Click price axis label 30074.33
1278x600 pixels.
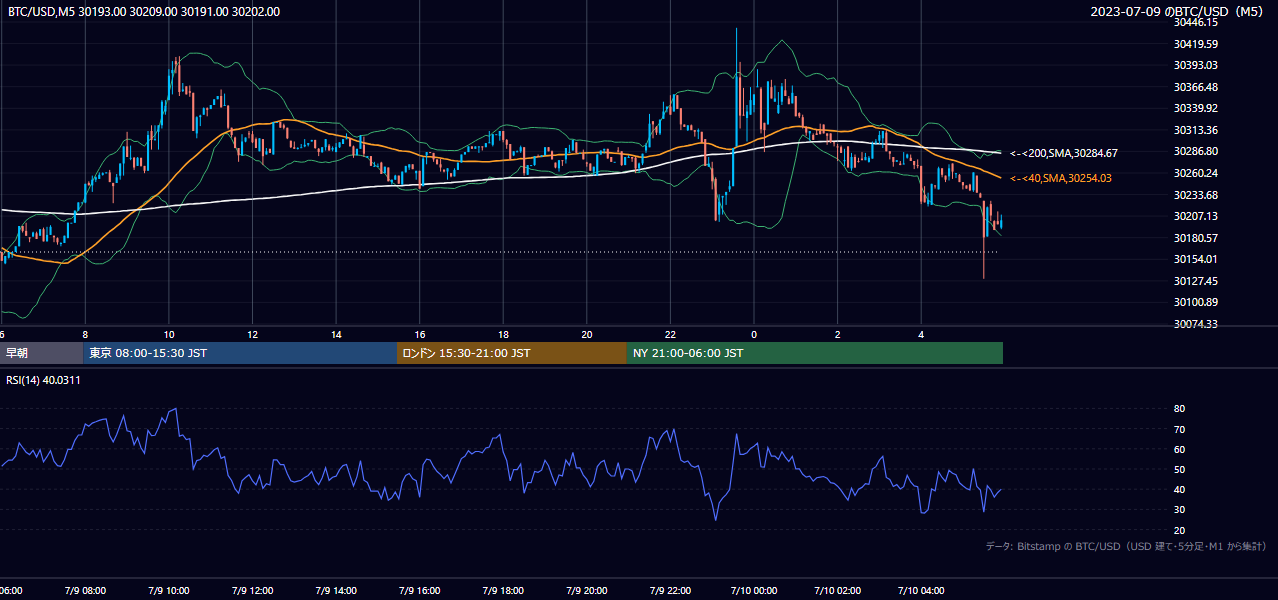click(x=1195, y=324)
